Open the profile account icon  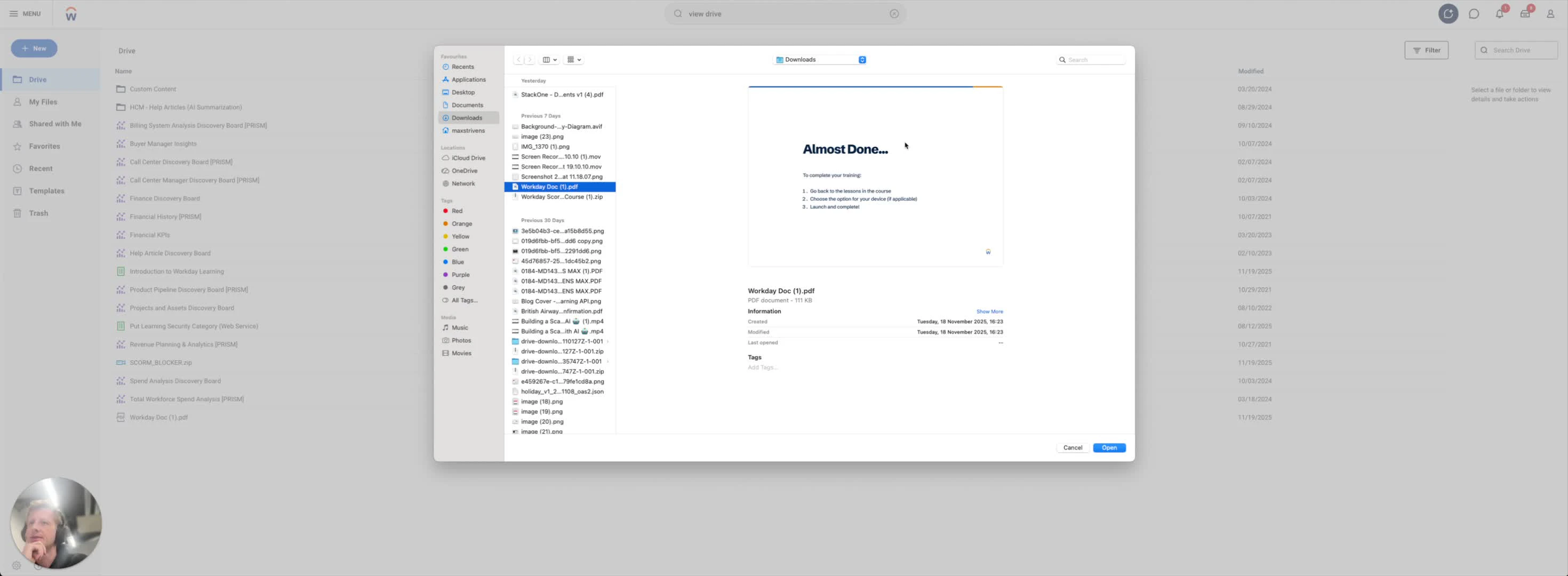(1551, 13)
